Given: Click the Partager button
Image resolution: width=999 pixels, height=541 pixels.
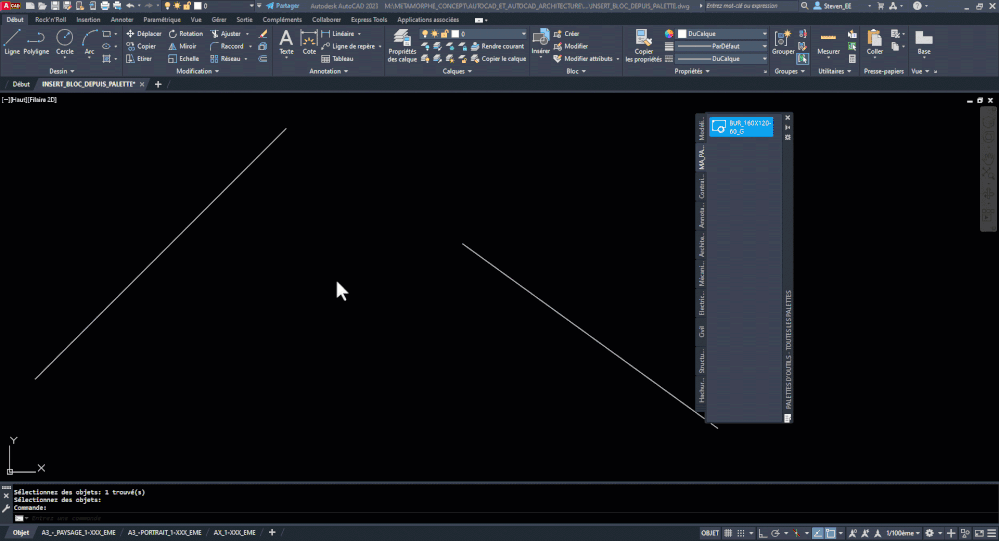Looking at the screenshot, I should click(283, 6).
